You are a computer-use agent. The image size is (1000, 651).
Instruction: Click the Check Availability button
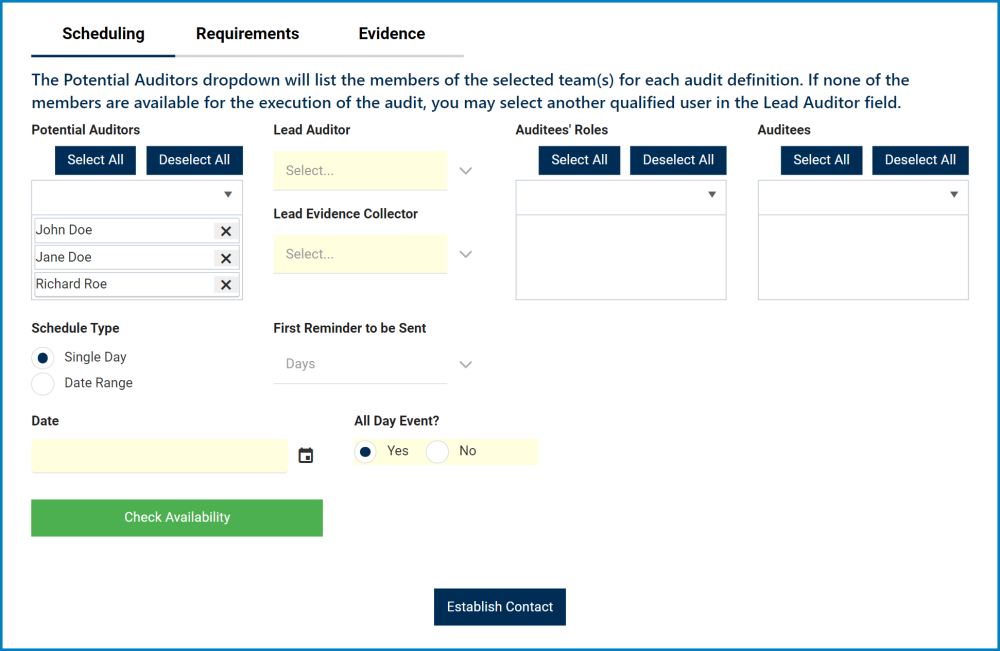[x=176, y=517]
